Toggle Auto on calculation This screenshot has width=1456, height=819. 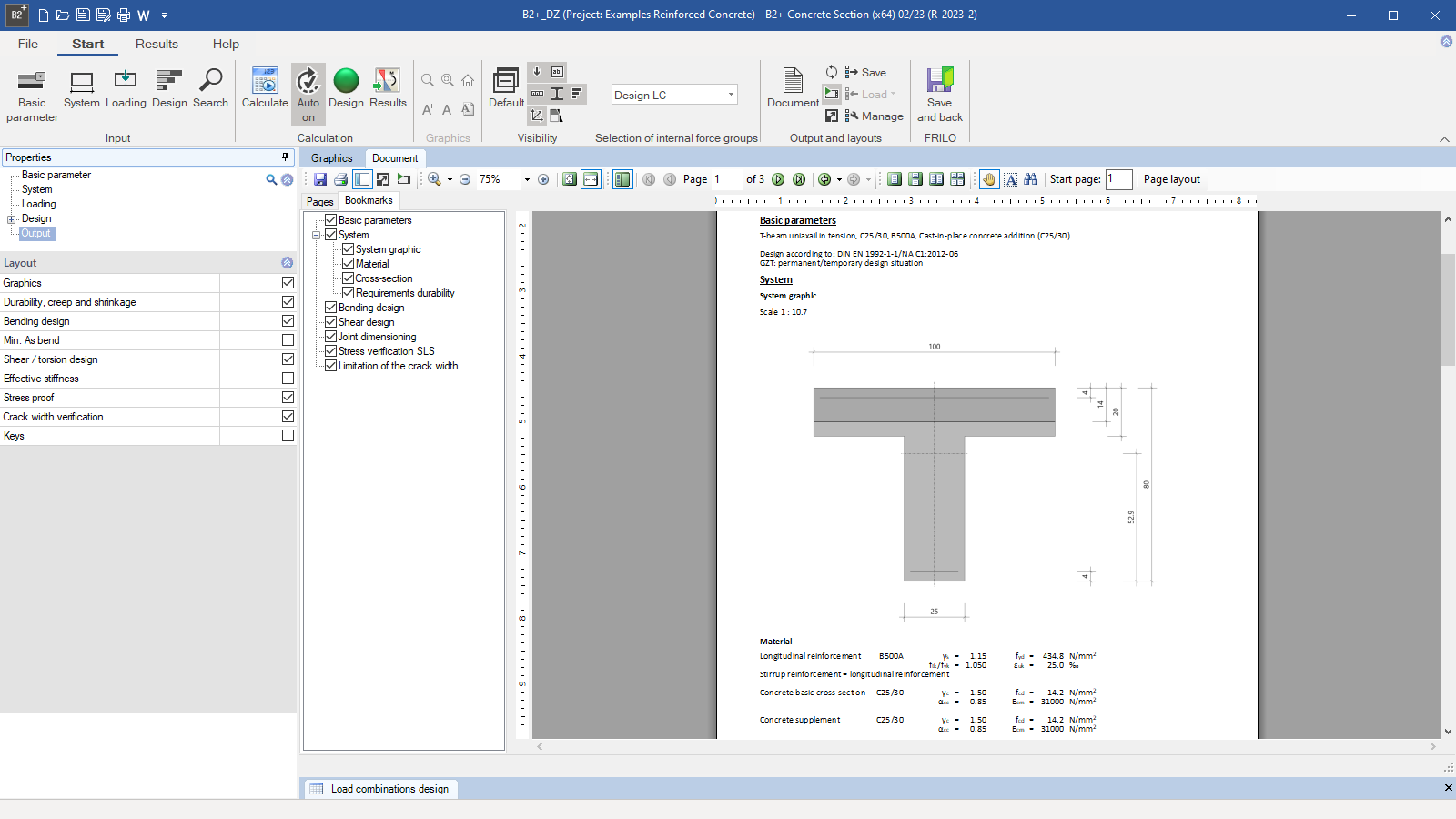(x=308, y=95)
